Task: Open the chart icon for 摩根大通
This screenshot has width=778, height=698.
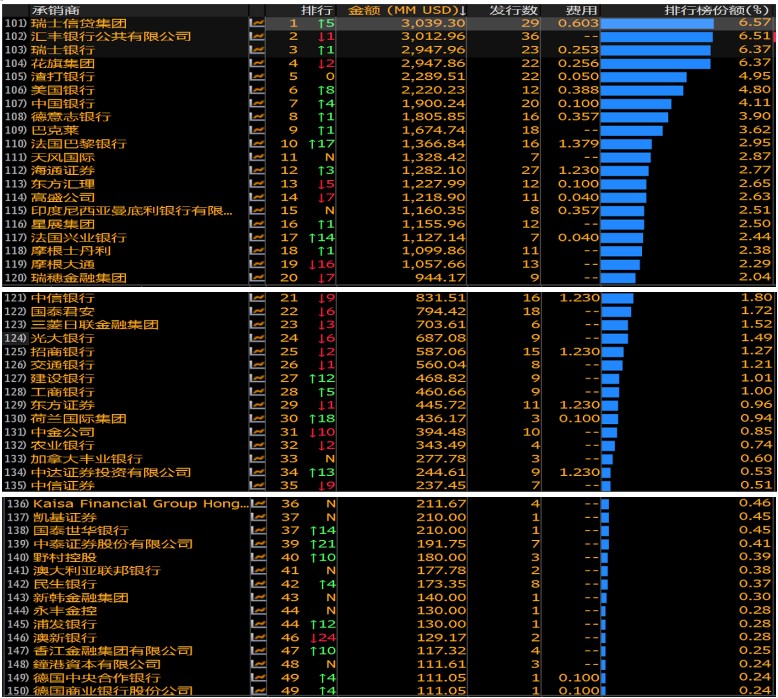Action: point(257,264)
